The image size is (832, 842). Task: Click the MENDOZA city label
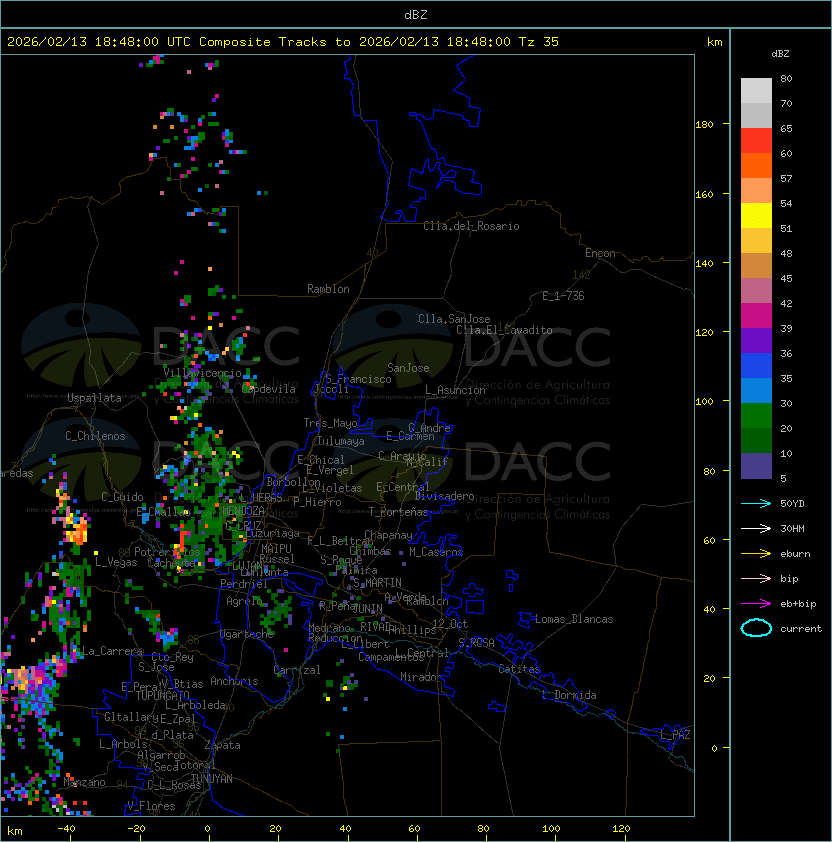pyautogui.click(x=243, y=510)
